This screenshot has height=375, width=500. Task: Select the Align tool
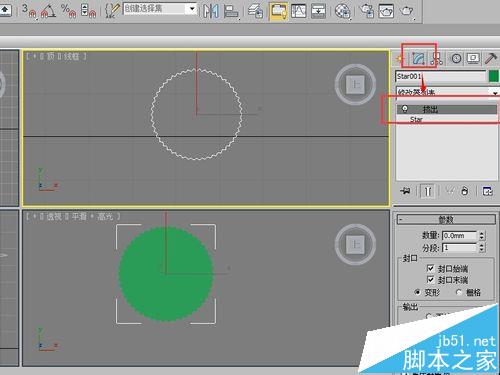pos(231,11)
